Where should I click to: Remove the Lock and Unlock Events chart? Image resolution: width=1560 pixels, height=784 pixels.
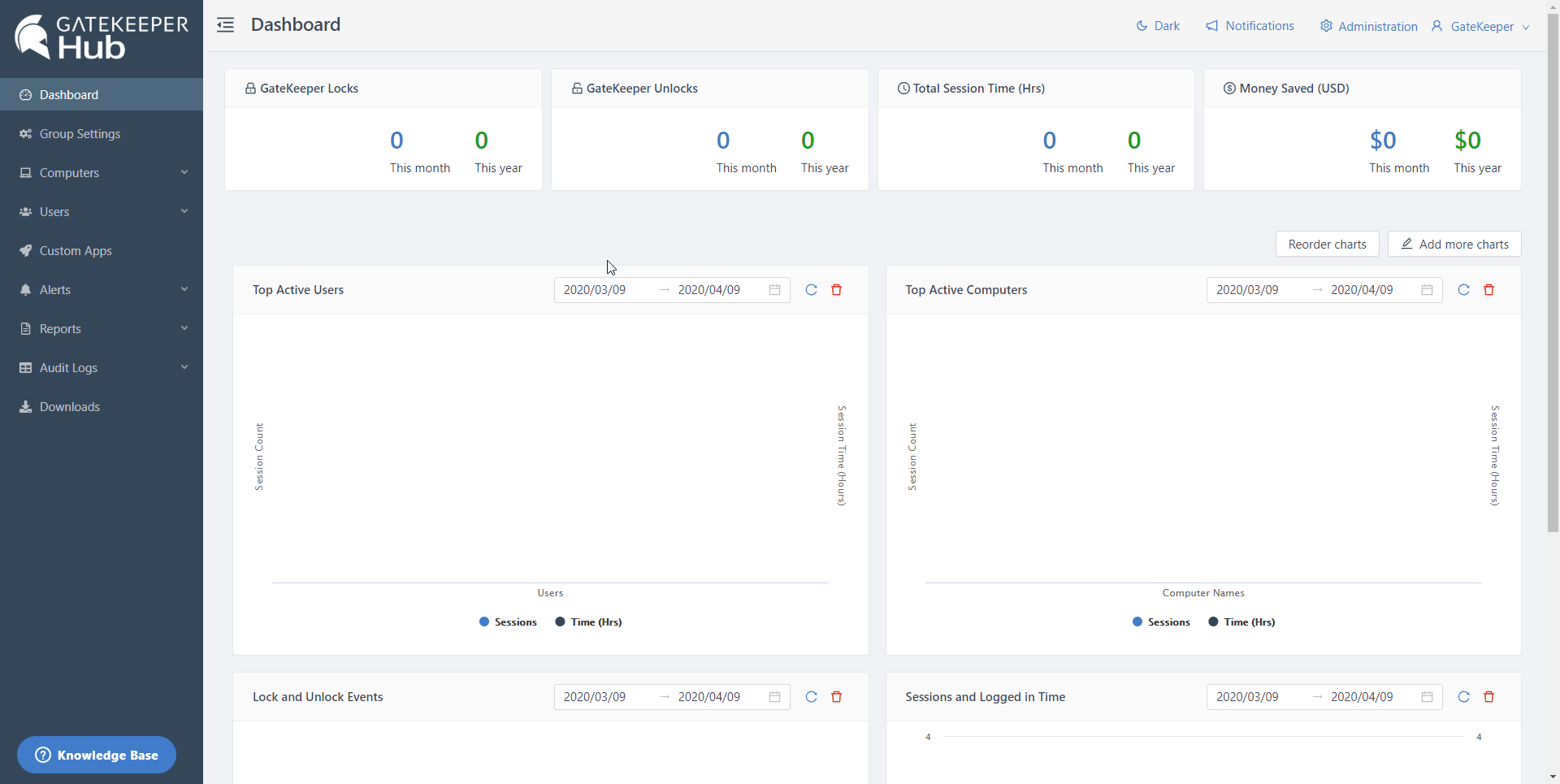(x=836, y=697)
